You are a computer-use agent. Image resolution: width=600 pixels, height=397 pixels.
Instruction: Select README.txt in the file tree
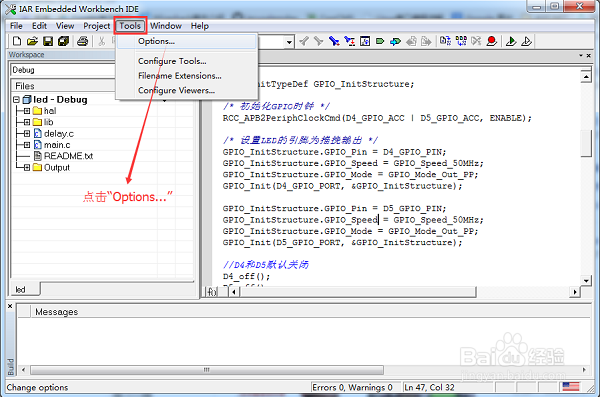coord(68,156)
